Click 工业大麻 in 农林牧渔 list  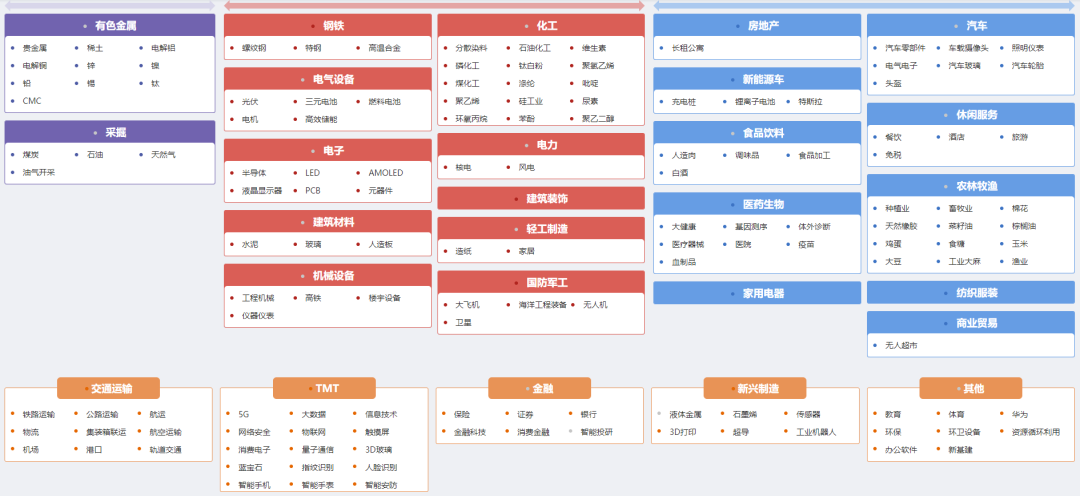click(x=964, y=261)
